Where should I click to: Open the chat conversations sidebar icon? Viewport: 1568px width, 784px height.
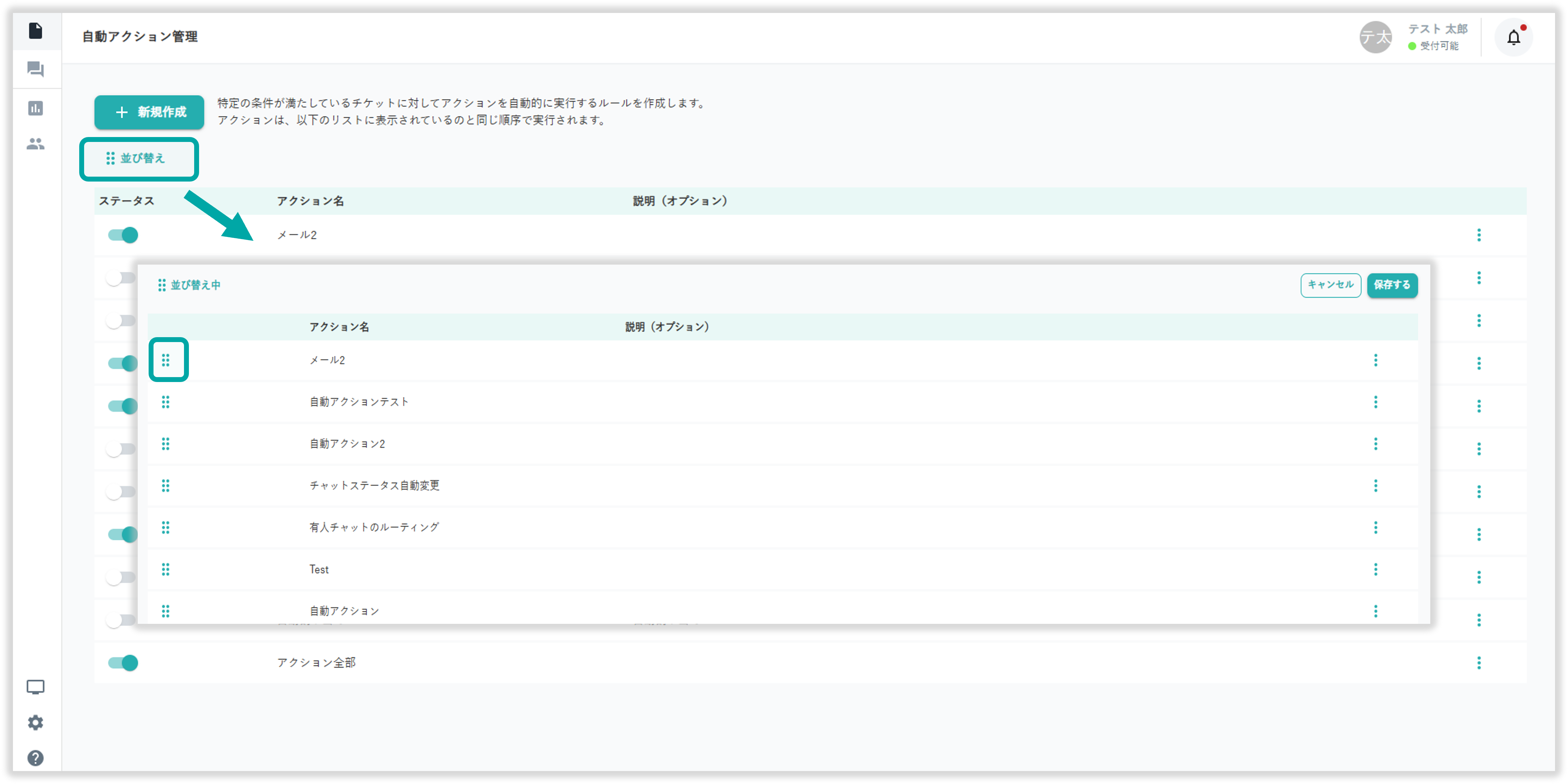point(35,69)
